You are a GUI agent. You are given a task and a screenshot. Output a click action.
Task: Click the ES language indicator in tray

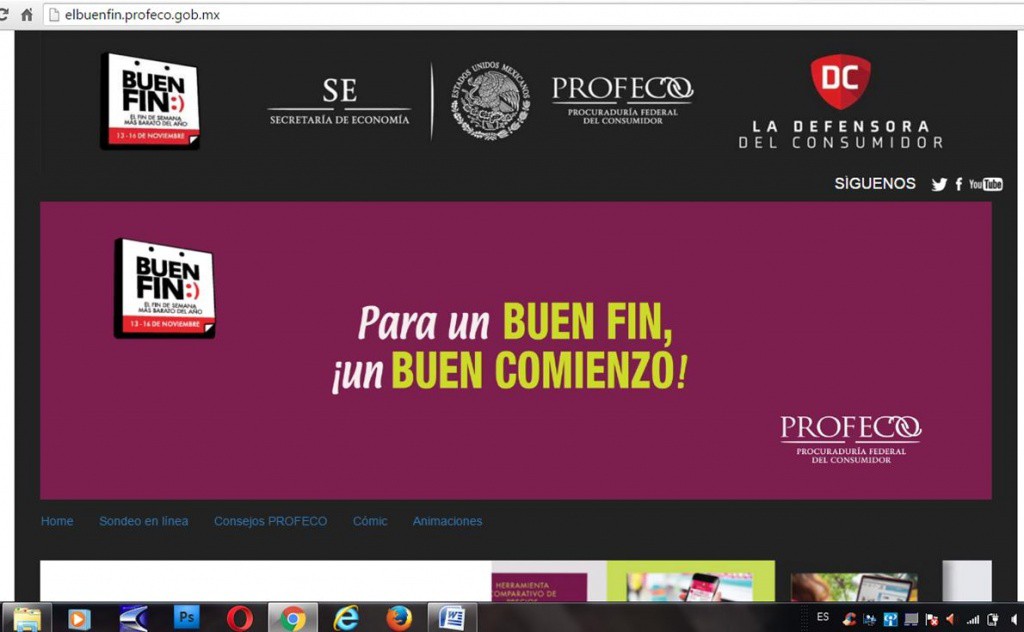pyautogui.click(x=823, y=616)
